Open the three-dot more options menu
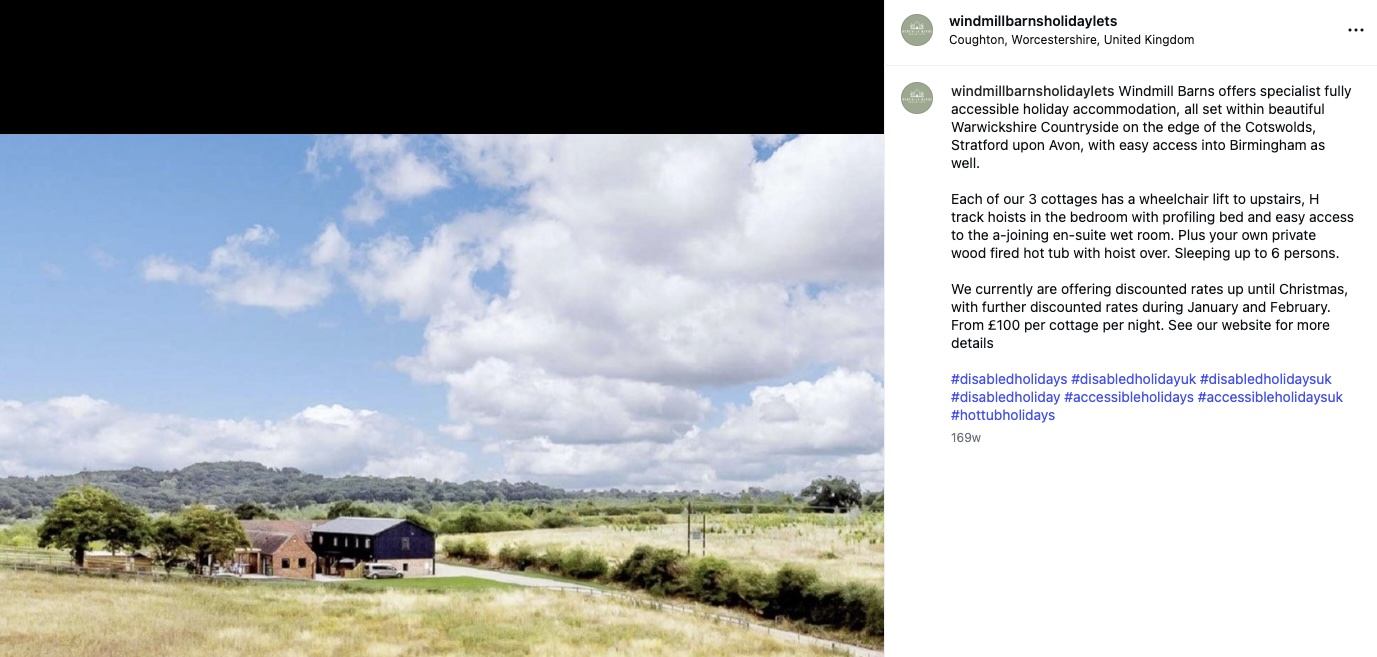The width and height of the screenshot is (1377, 657). pyautogui.click(x=1355, y=30)
